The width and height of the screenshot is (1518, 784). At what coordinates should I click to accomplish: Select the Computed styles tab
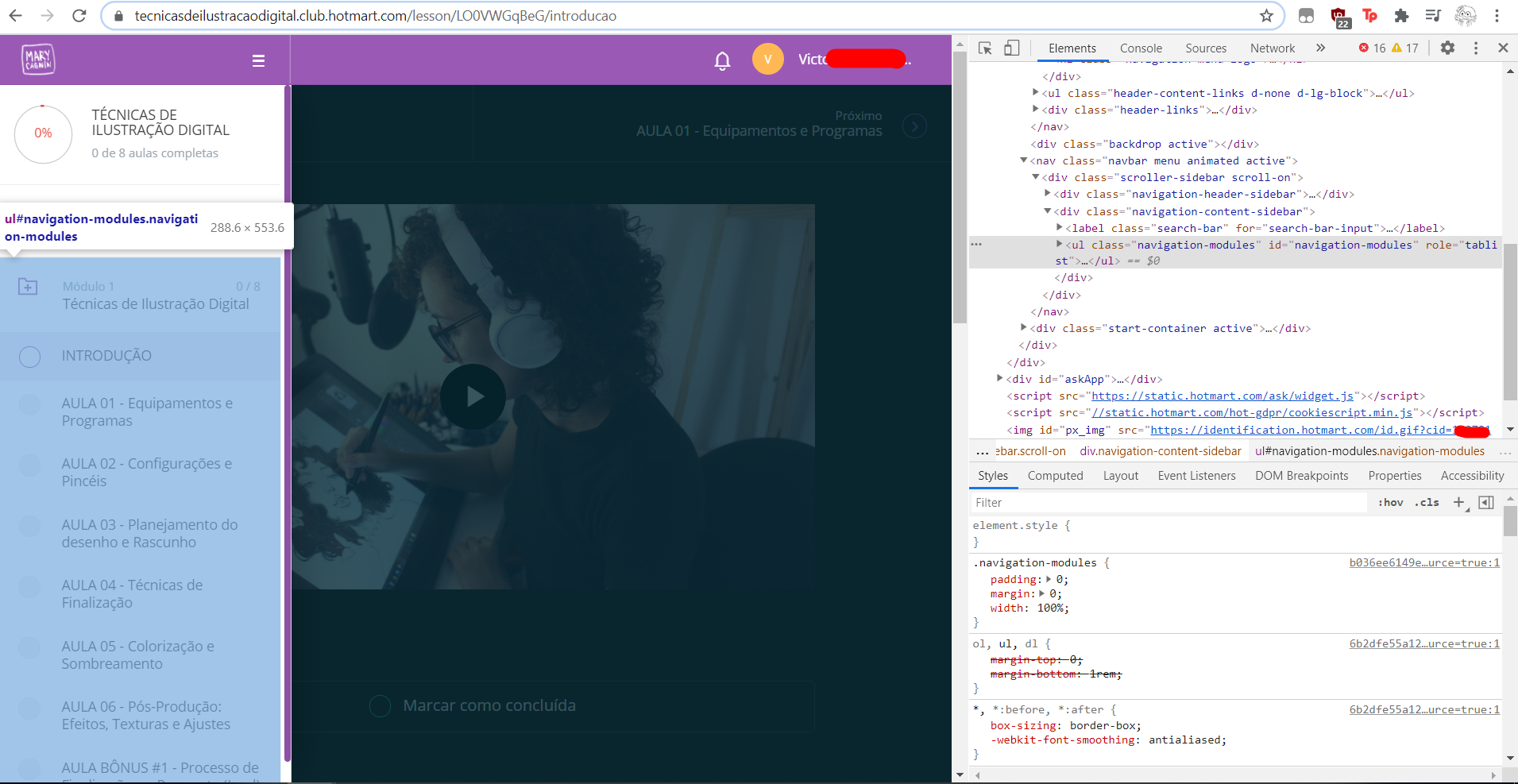coord(1055,476)
